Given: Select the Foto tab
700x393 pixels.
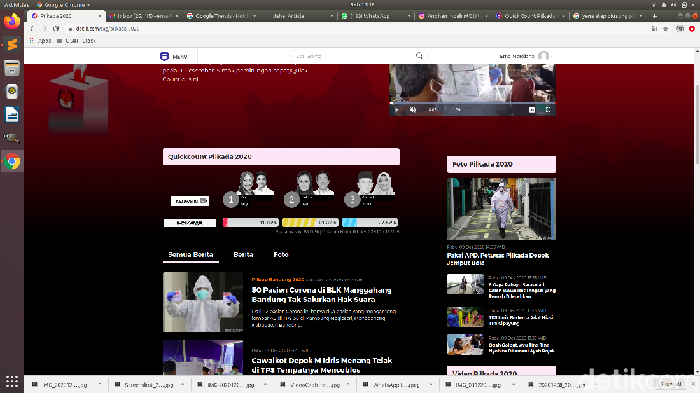Looking at the screenshot, I should [281, 255].
